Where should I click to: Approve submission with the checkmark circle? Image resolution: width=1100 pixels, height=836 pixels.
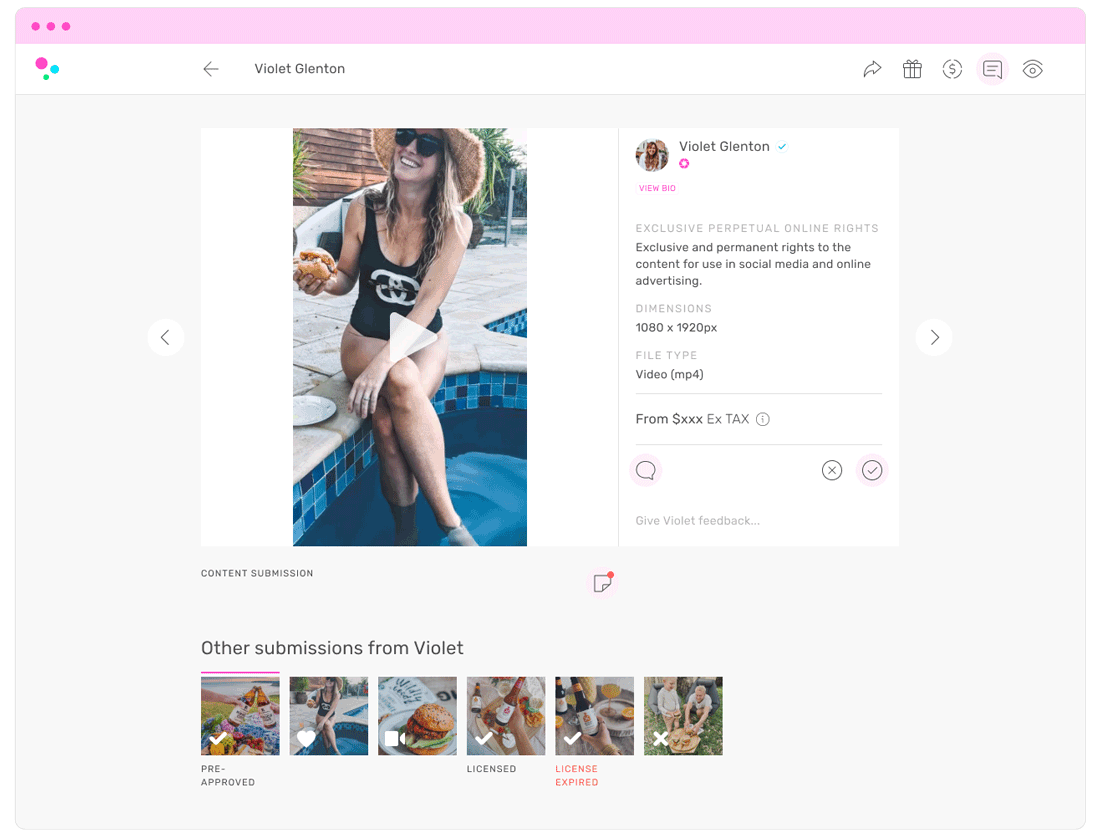pos(872,470)
